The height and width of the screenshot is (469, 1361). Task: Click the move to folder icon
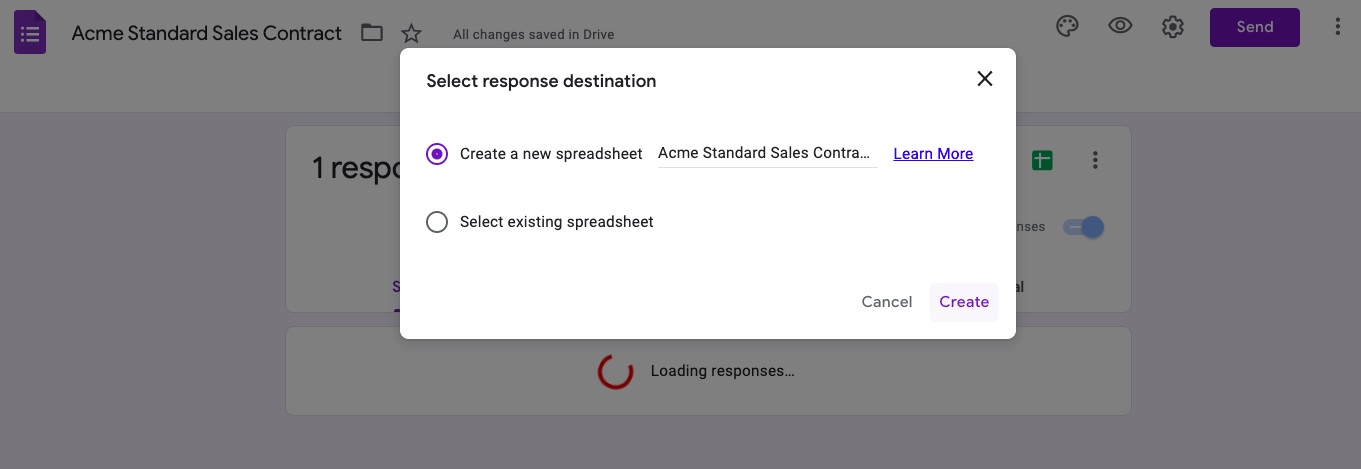pyautogui.click(x=372, y=33)
